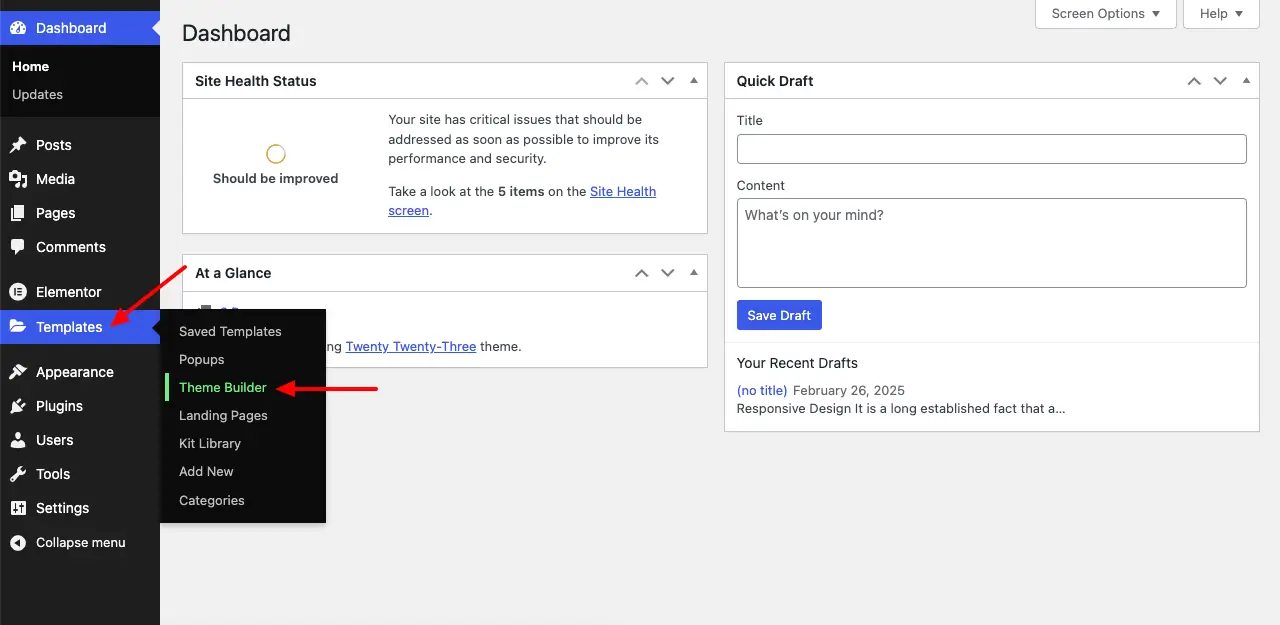Open Updates under Dashboard
1280x625 pixels.
38,94
